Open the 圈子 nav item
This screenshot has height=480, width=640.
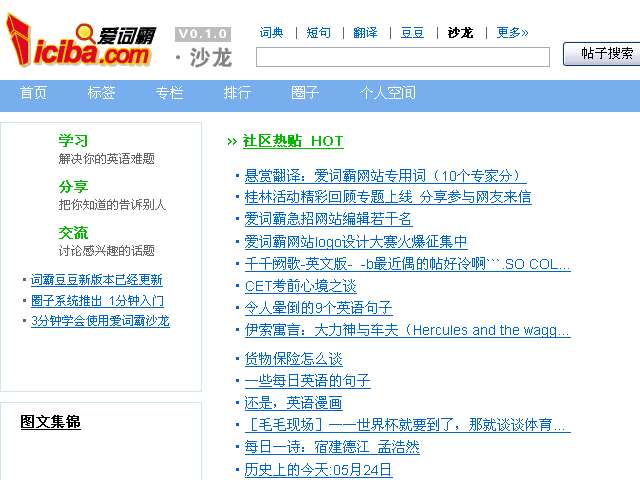[x=305, y=93]
